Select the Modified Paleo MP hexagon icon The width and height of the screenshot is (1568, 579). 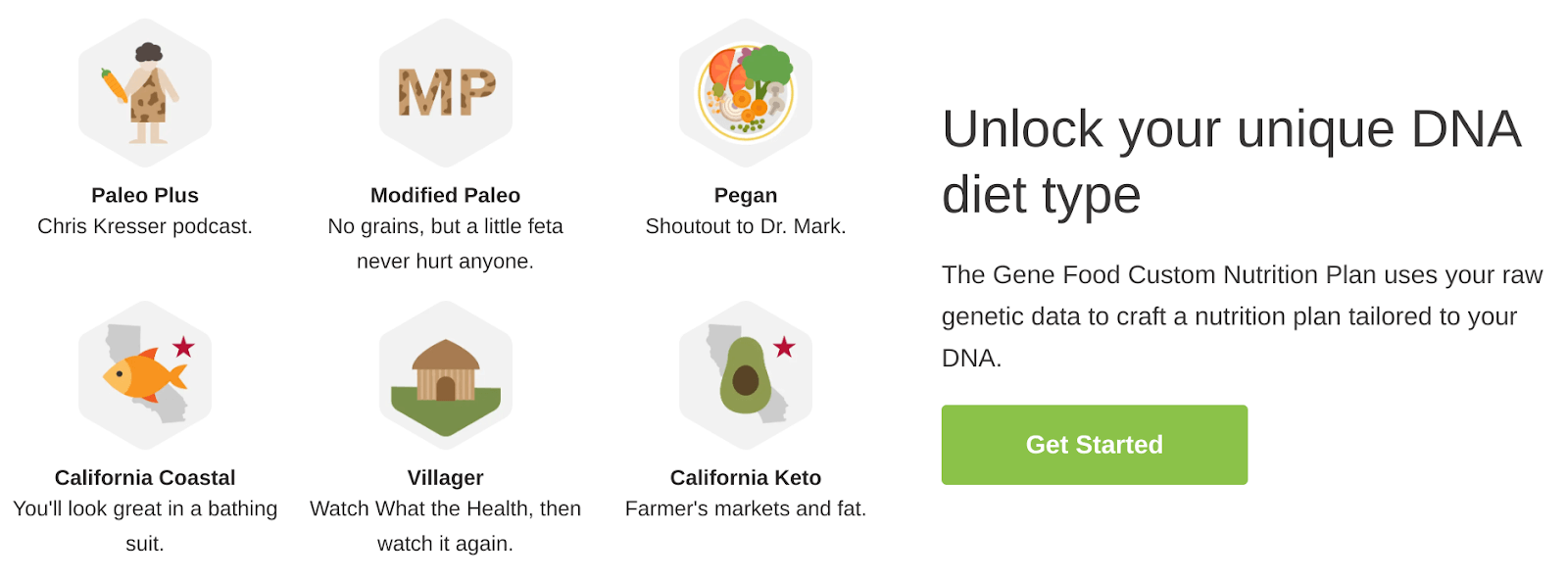tap(446, 93)
